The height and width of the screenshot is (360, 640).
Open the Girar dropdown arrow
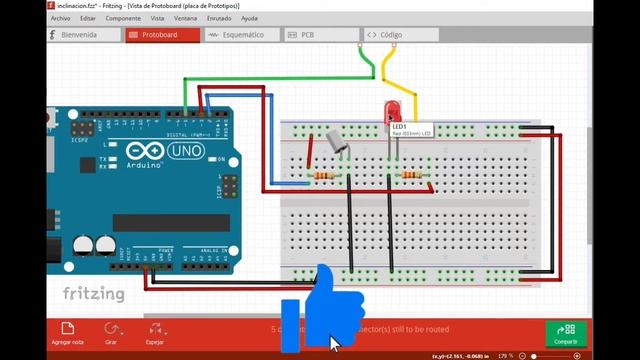122,333
